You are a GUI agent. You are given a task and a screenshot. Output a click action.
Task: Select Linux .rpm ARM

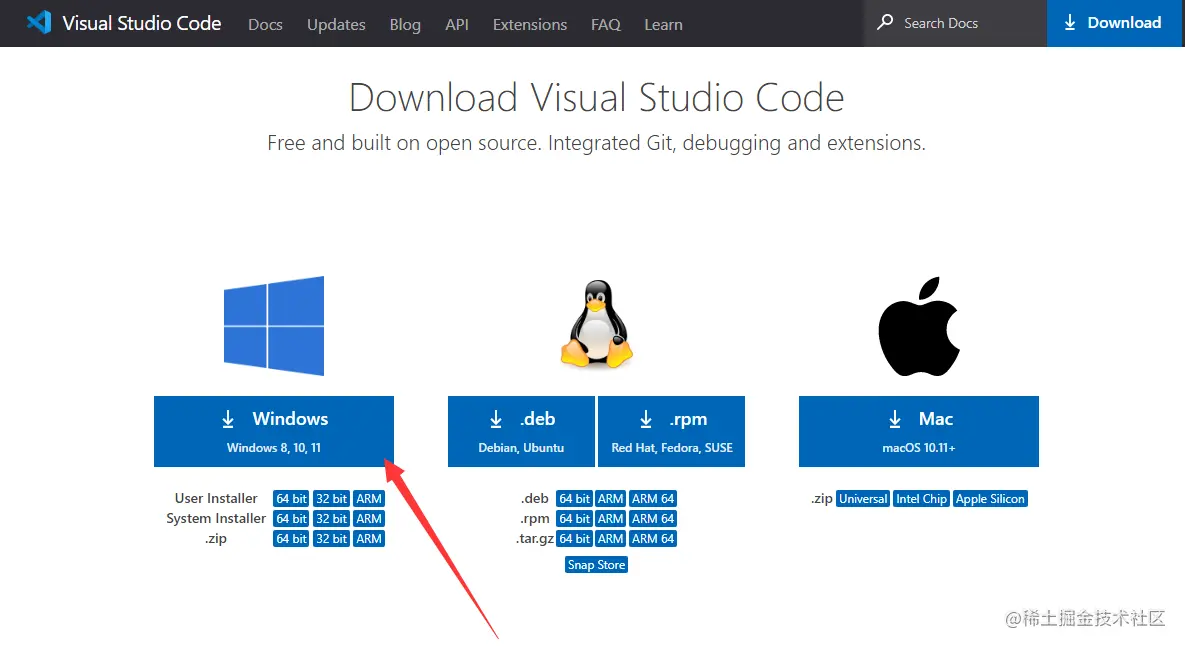point(610,519)
